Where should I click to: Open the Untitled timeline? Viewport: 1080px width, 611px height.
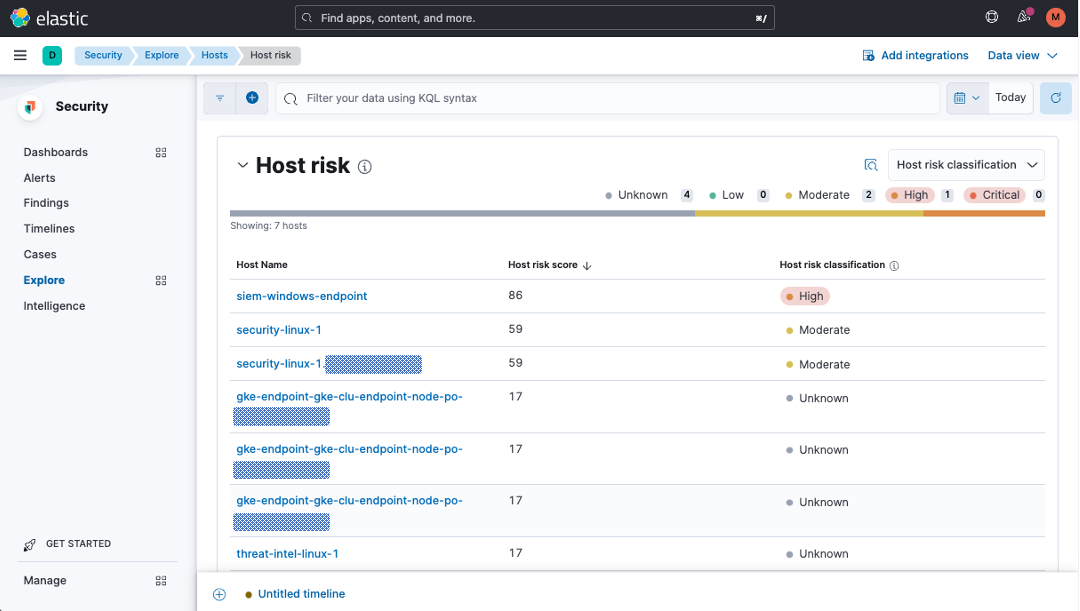(x=301, y=594)
